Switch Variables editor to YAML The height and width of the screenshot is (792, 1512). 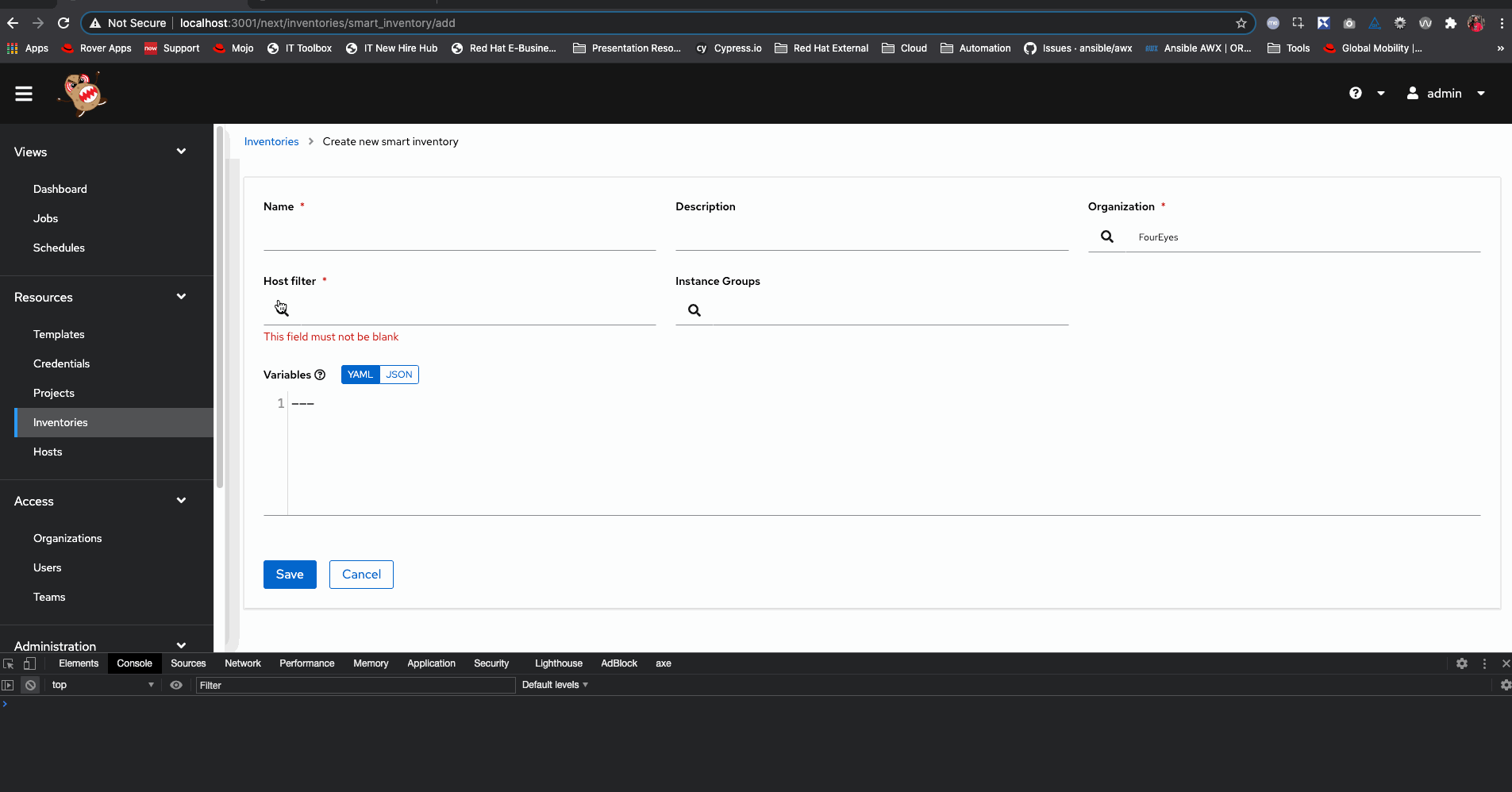(x=360, y=375)
